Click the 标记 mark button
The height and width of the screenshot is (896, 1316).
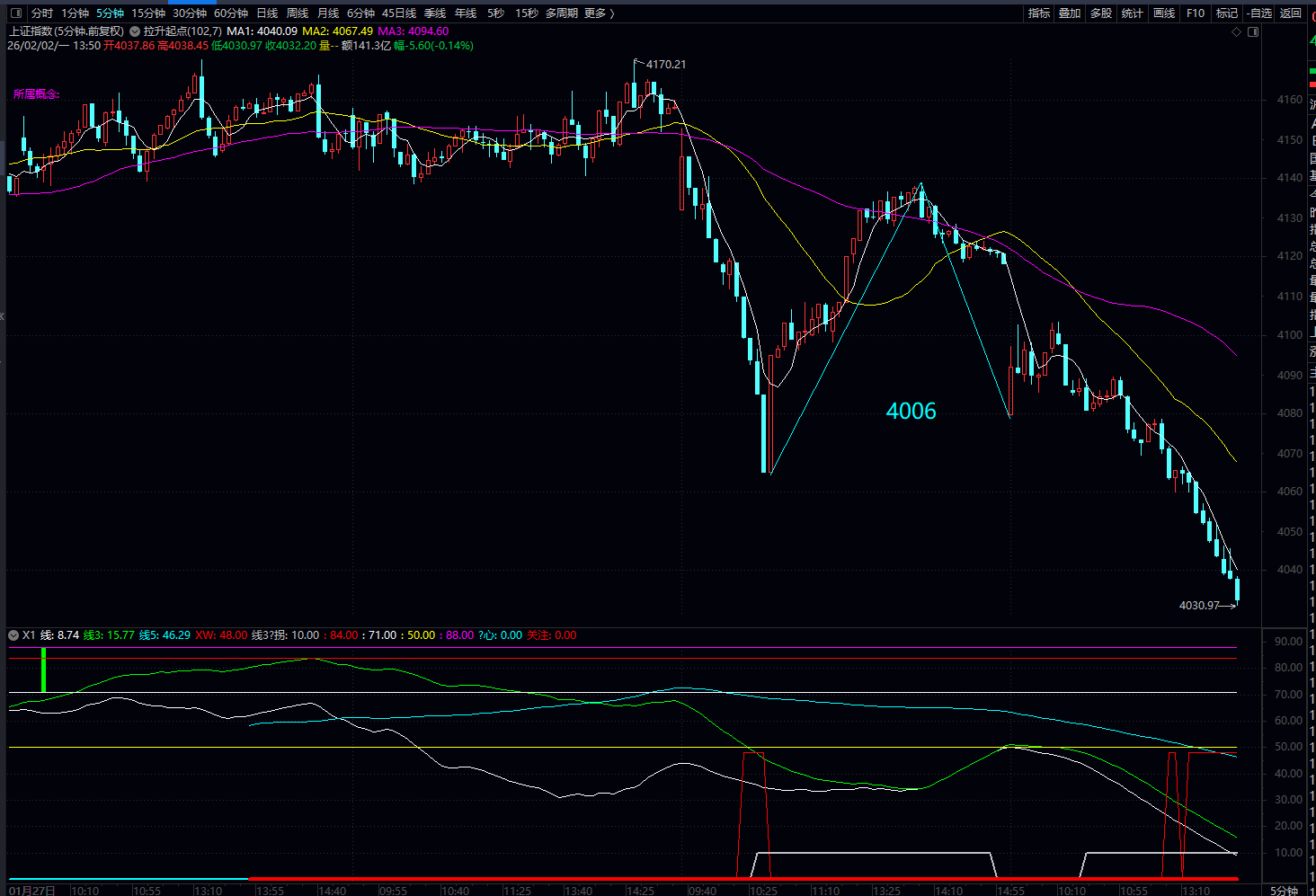[x=1227, y=13]
